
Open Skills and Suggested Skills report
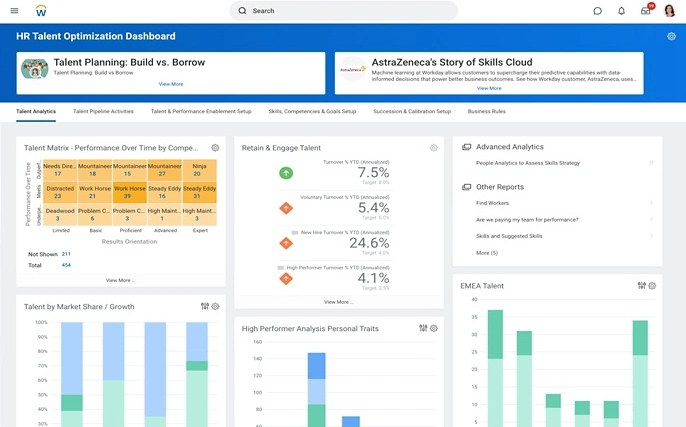tap(509, 236)
